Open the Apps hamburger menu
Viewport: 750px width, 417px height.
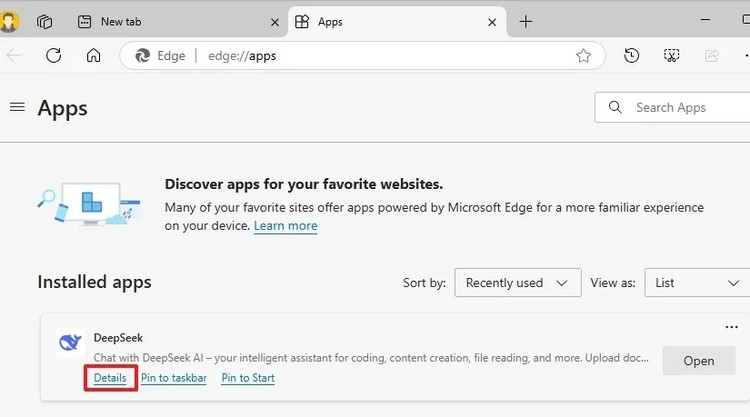pyautogui.click(x=17, y=107)
